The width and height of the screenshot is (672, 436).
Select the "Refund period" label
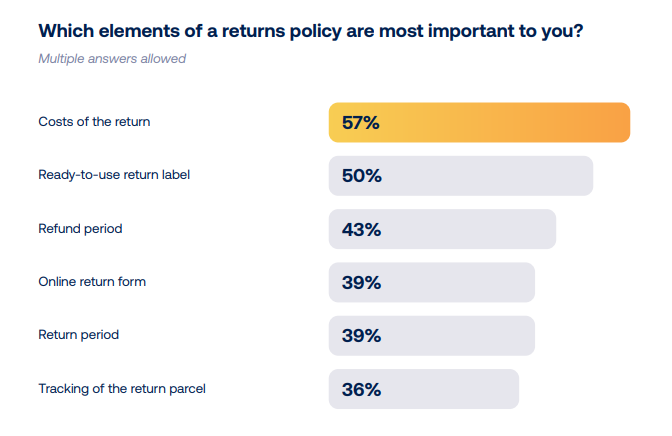pos(80,228)
